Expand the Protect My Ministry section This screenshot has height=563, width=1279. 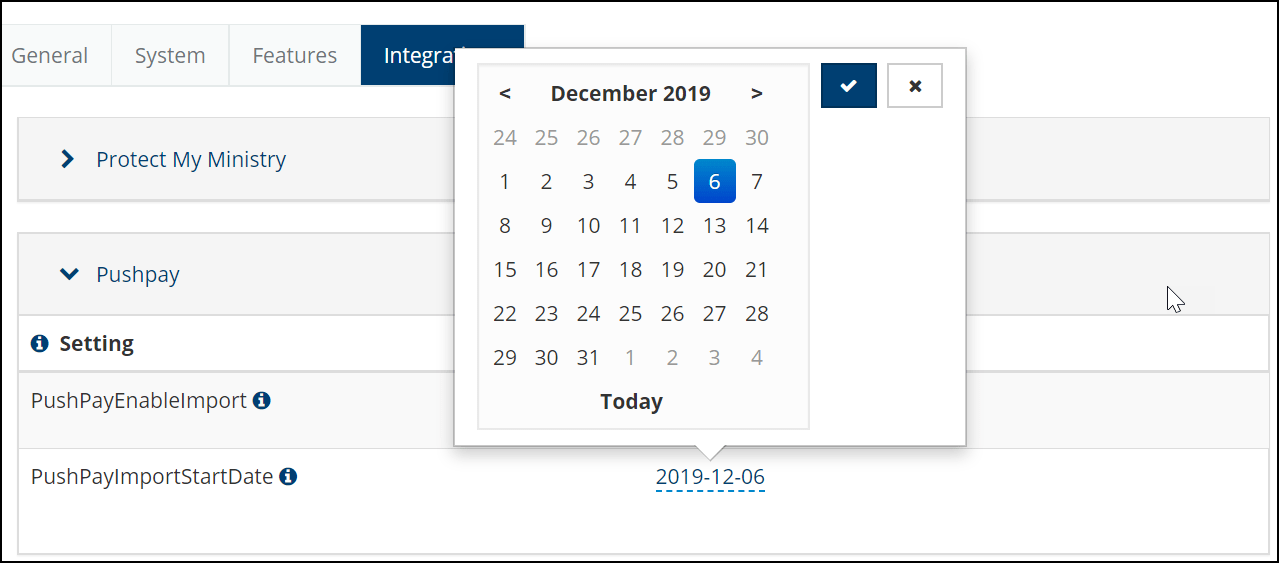pos(68,159)
